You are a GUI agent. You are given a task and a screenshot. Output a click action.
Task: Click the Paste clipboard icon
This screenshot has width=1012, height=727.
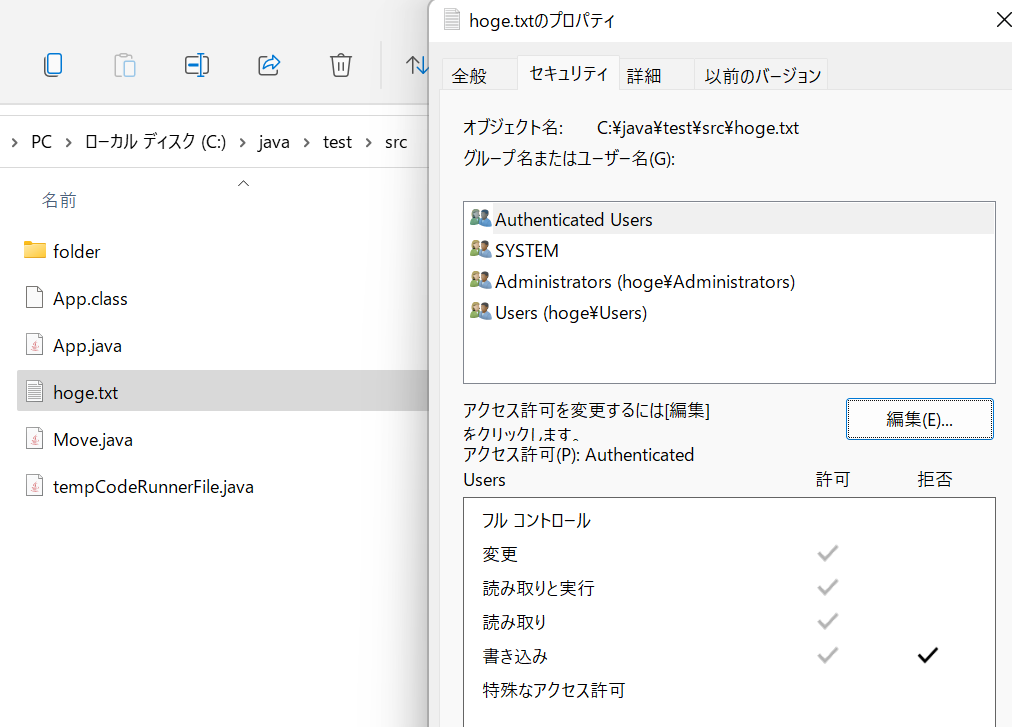point(125,65)
